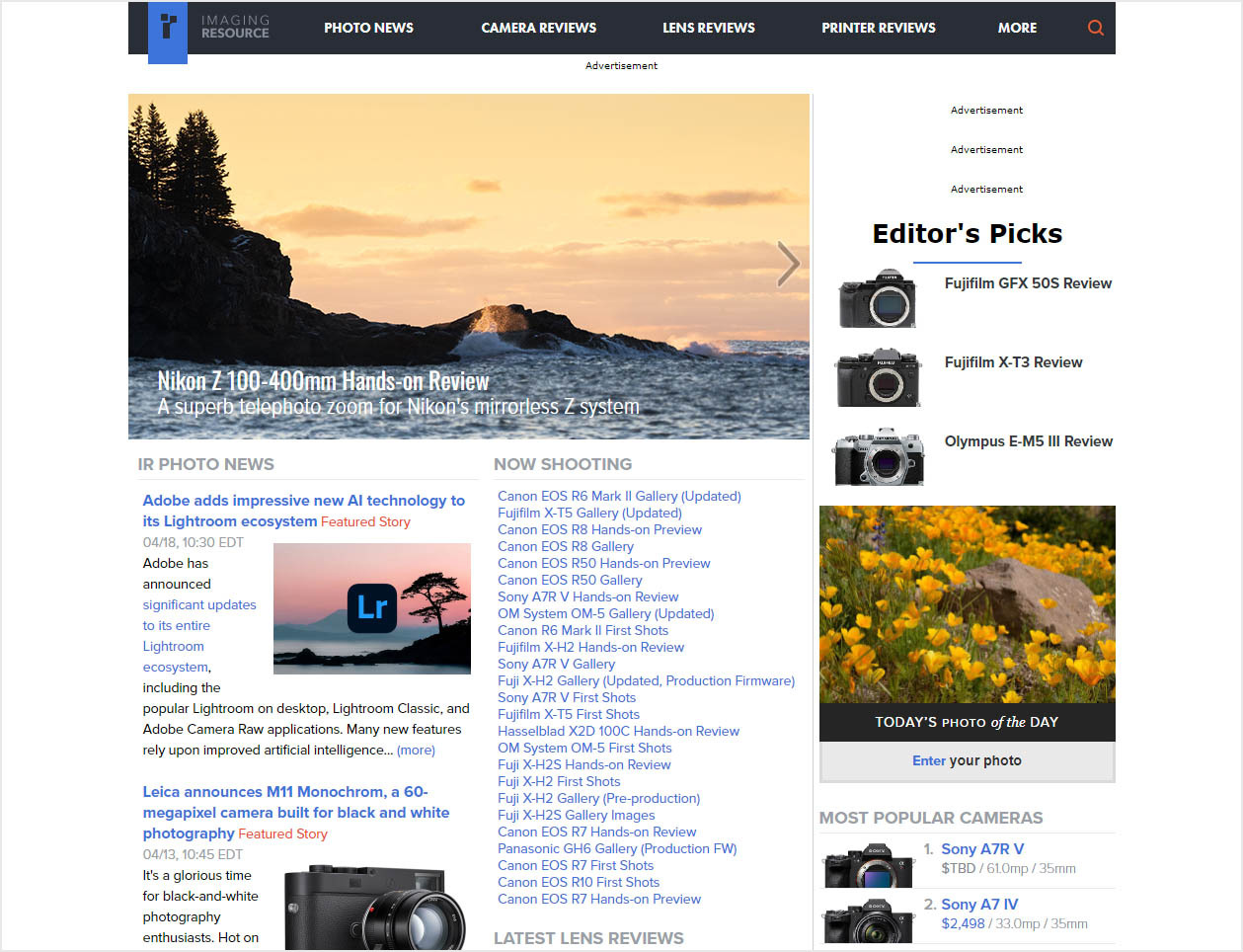Click Enter your photo for Photo of the Day
The width and height of the screenshot is (1243, 952).
[966, 760]
